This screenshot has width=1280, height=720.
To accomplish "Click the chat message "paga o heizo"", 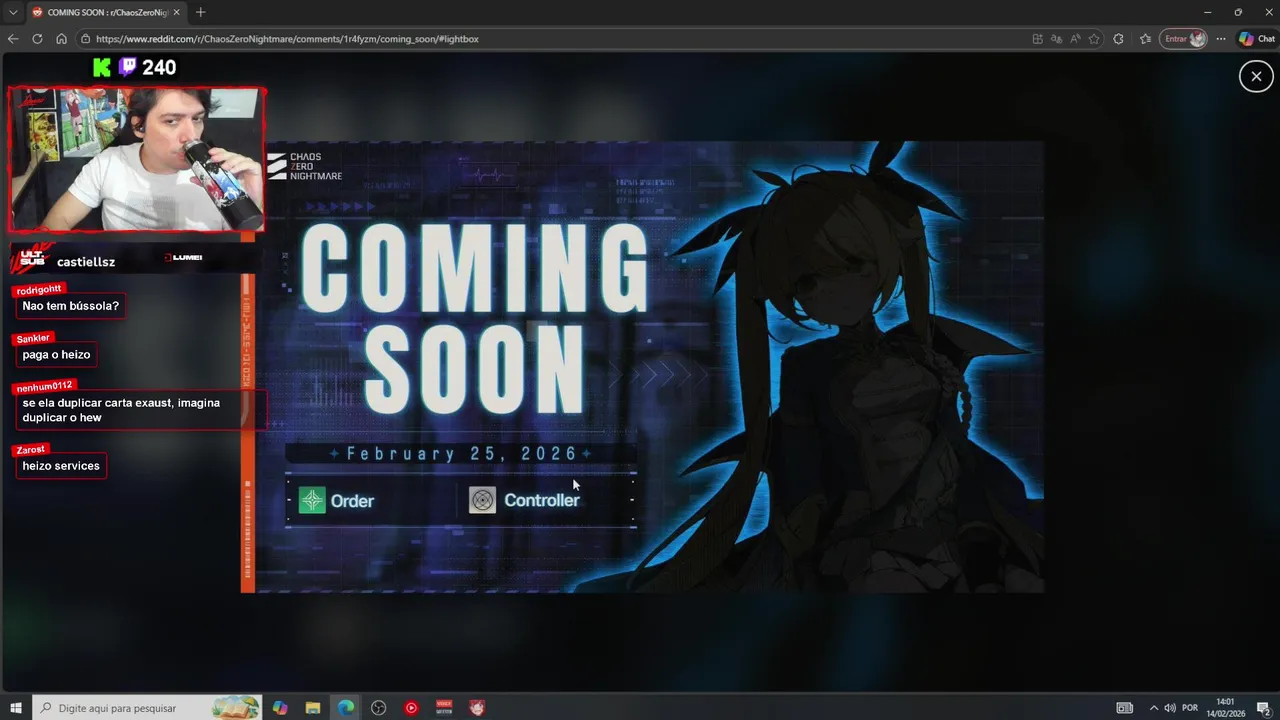I will [57, 355].
